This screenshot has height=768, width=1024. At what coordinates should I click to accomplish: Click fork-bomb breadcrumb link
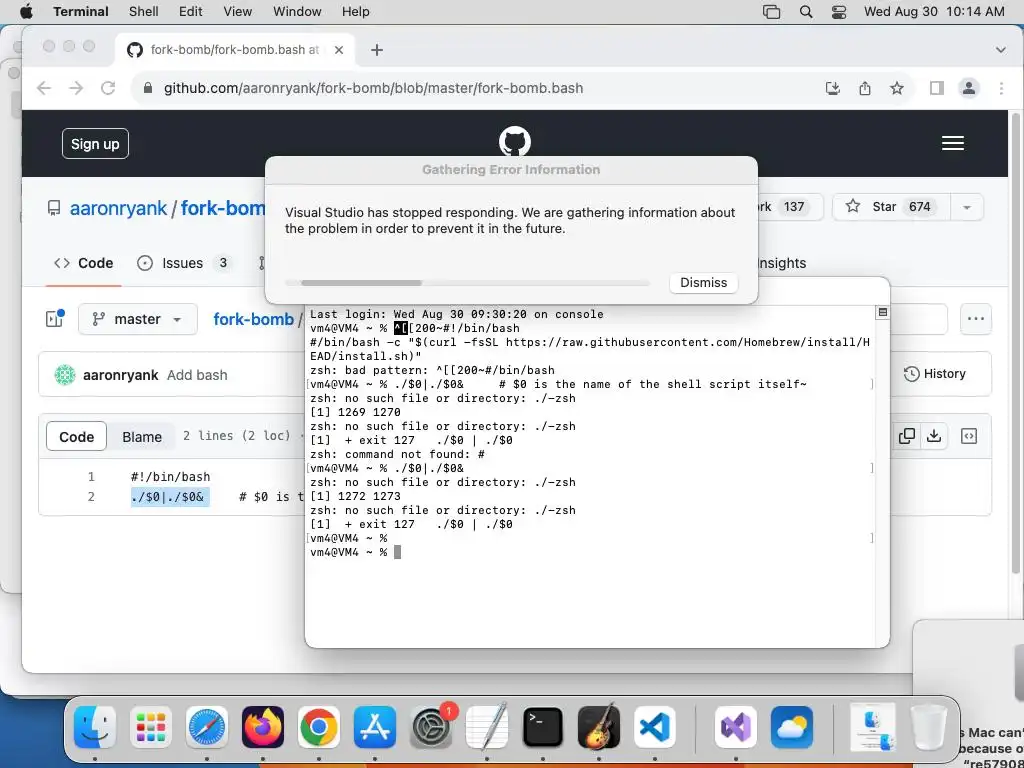coord(253,319)
